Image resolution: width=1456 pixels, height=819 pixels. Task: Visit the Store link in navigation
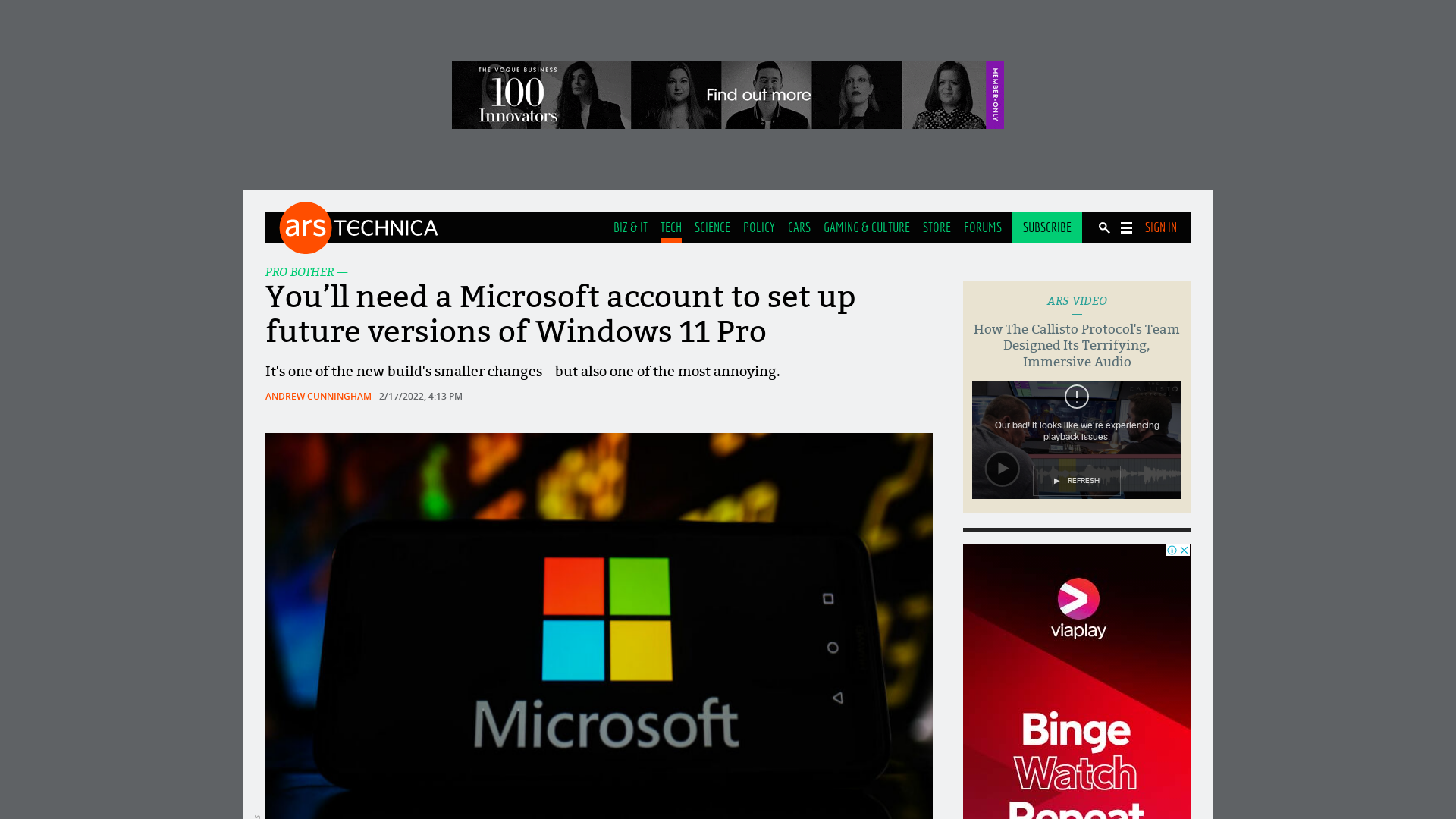(937, 227)
